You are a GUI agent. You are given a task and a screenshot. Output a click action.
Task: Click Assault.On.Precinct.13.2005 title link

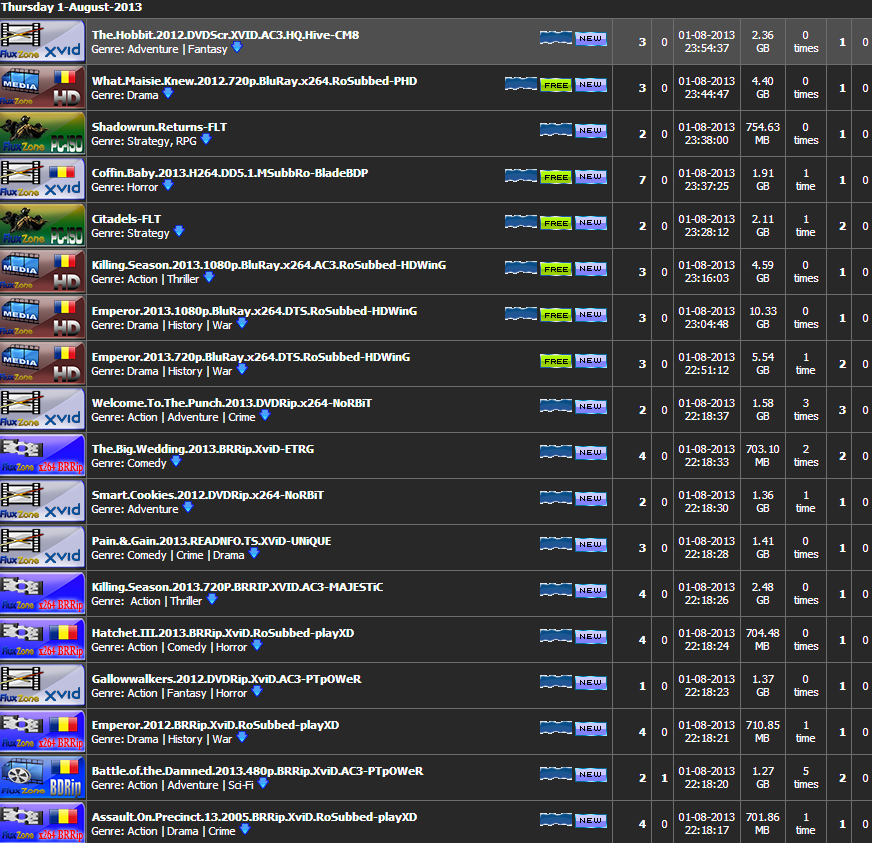click(x=254, y=817)
